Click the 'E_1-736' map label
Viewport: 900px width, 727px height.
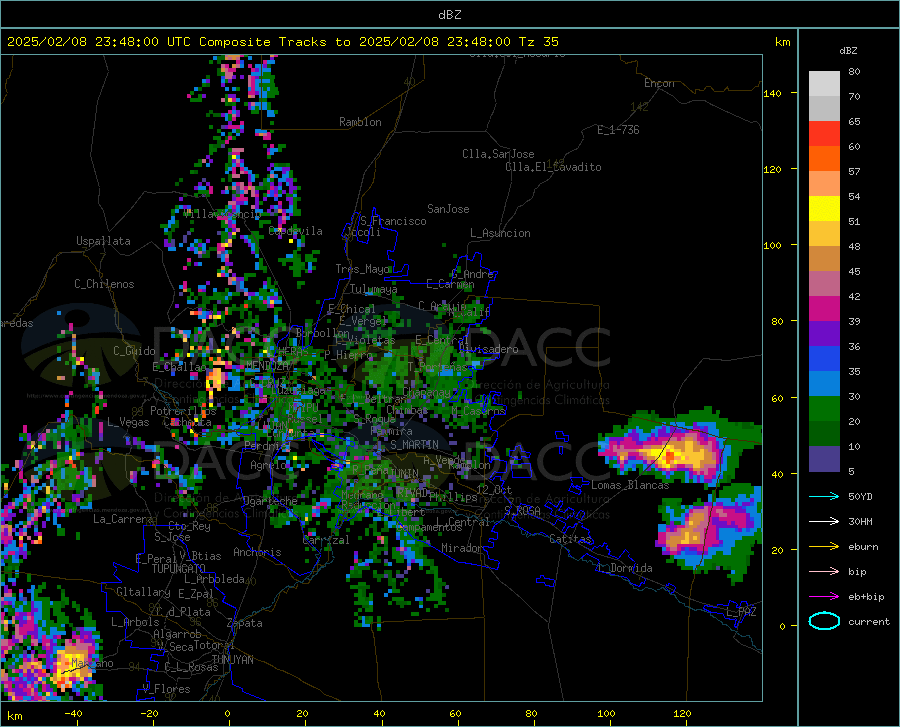[618, 130]
